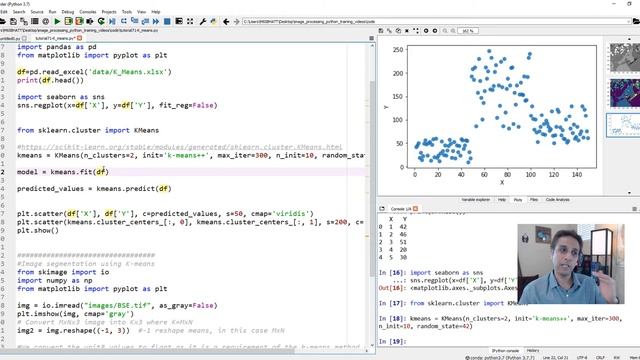Viewport: 640px width, 360px height.
Task: Open the PYTHONPATH manager icon
Action: [x=213, y=21]
